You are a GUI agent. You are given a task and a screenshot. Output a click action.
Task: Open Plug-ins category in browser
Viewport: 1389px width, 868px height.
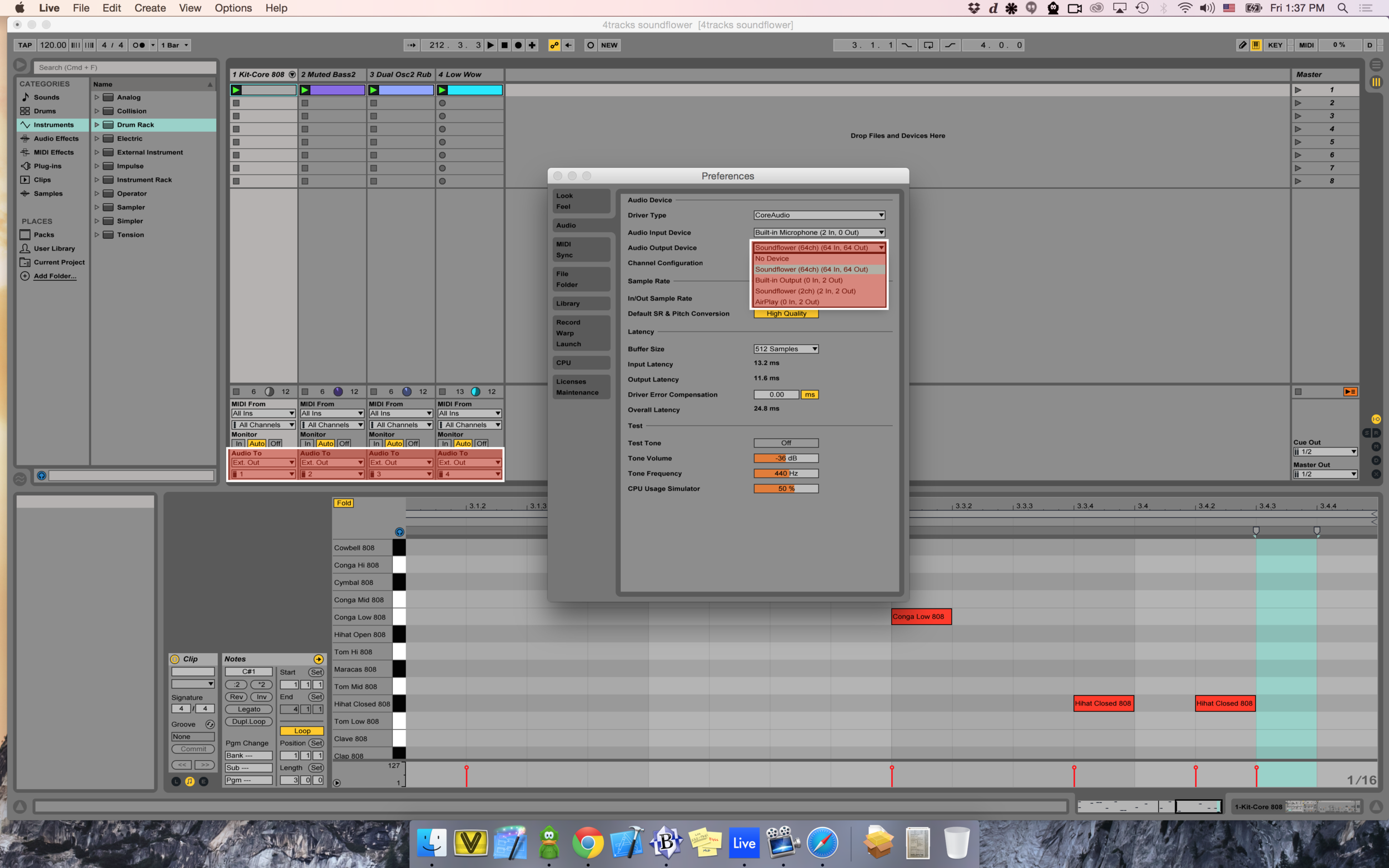[x=47, y=166]
